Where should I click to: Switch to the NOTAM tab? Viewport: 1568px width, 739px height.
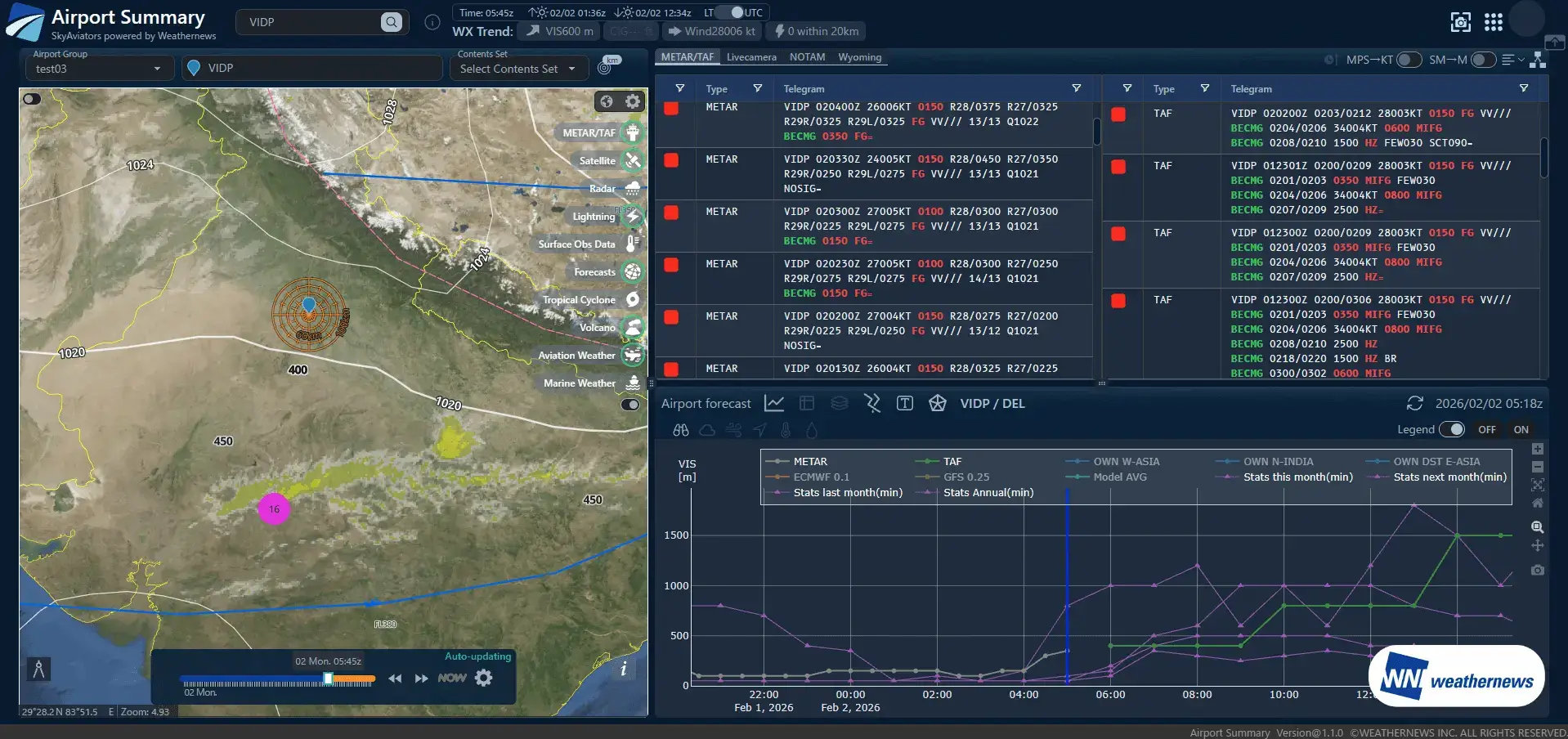(807, 57)
